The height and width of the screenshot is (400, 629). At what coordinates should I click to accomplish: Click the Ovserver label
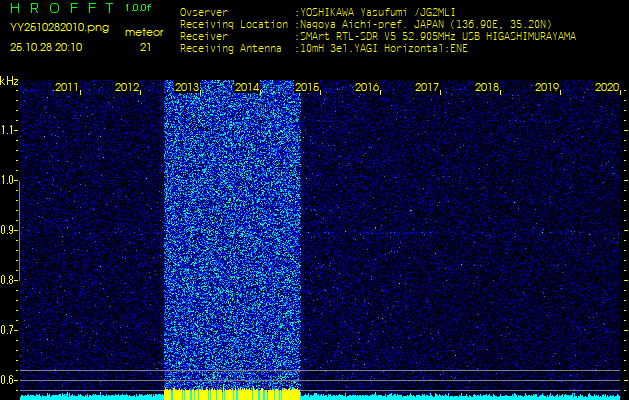point(204,13)
